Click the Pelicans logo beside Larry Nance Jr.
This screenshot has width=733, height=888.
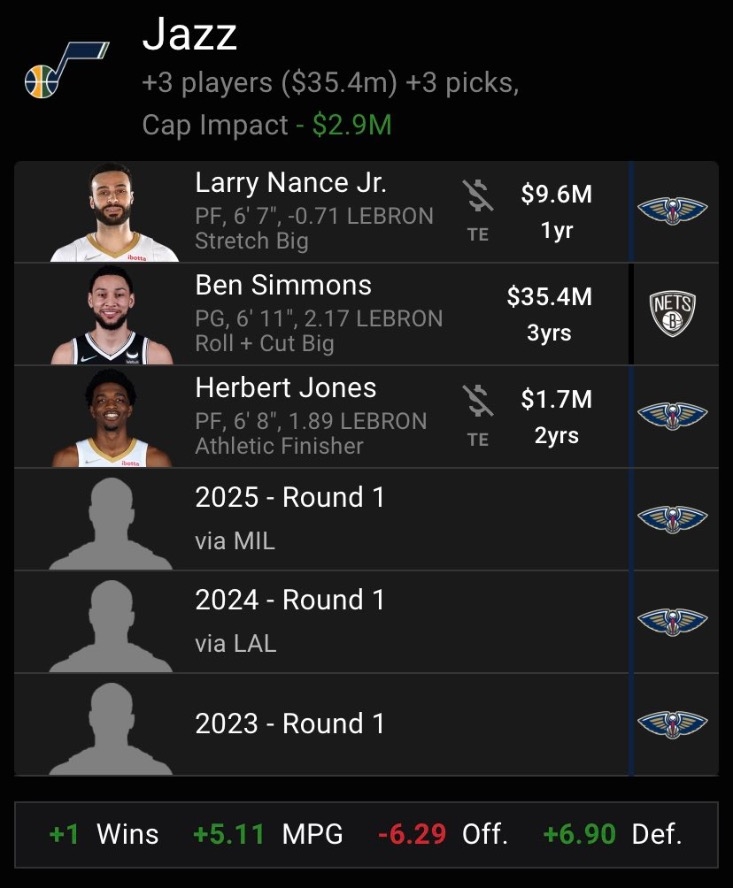click(672, 211)
